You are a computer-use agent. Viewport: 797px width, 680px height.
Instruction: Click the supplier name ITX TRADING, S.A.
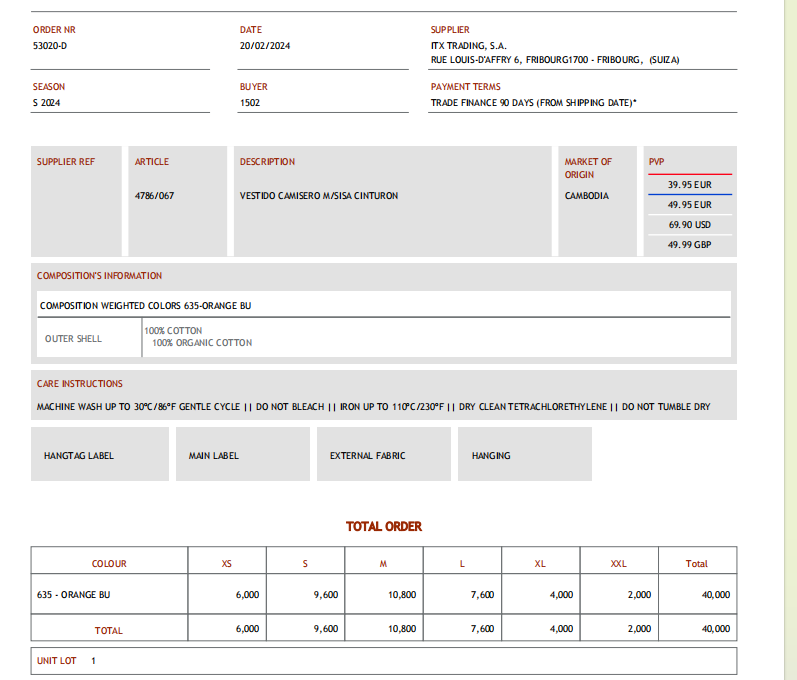click(x=468, y=46)
